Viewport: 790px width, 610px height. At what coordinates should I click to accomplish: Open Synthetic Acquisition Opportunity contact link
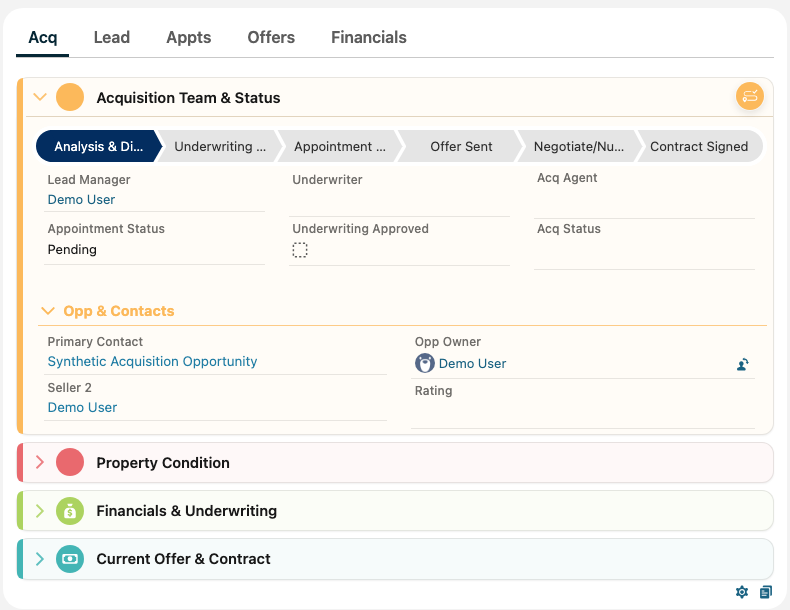(x=152, y=362)
